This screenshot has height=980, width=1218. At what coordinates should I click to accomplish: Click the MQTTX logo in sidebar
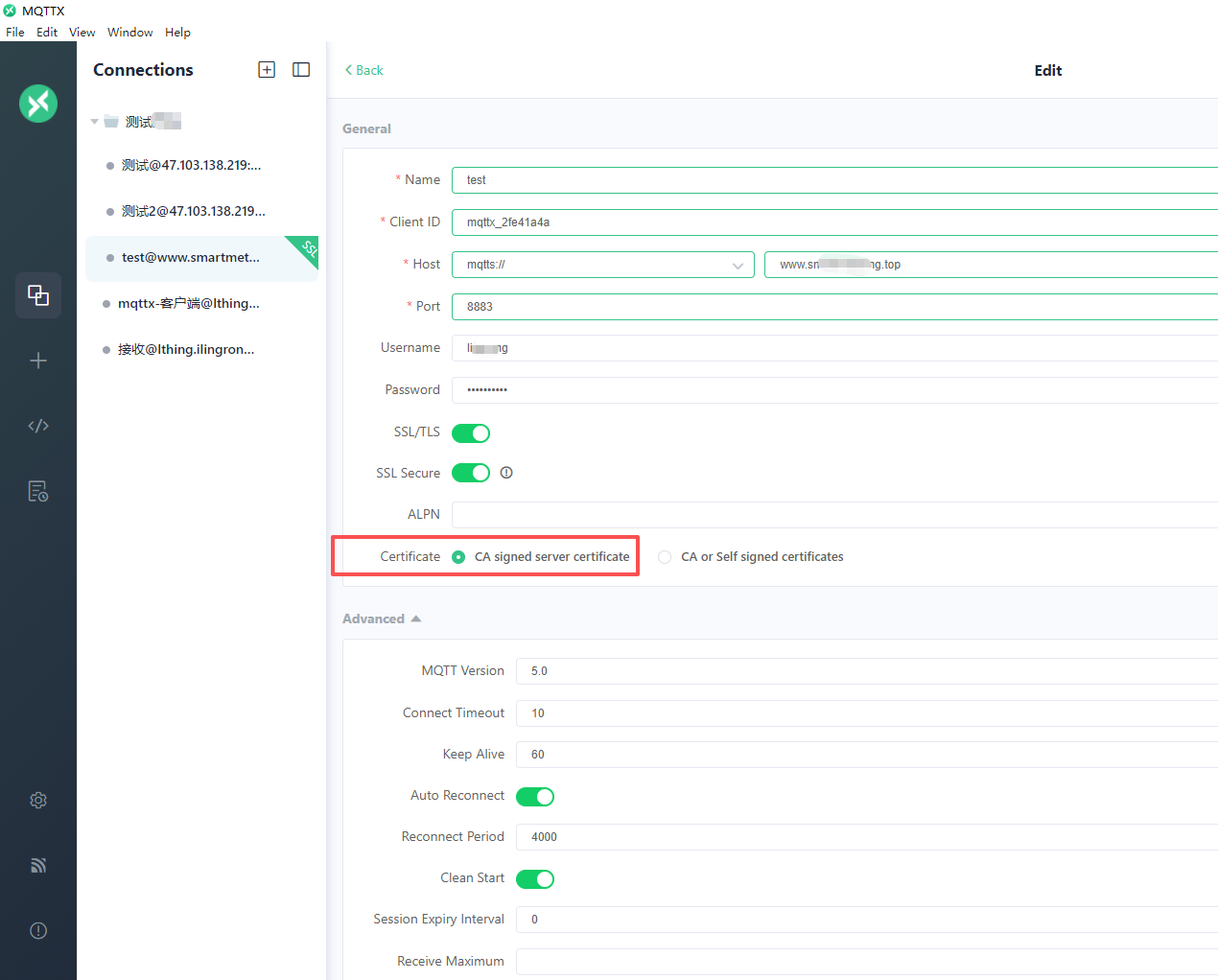point(38,104)
